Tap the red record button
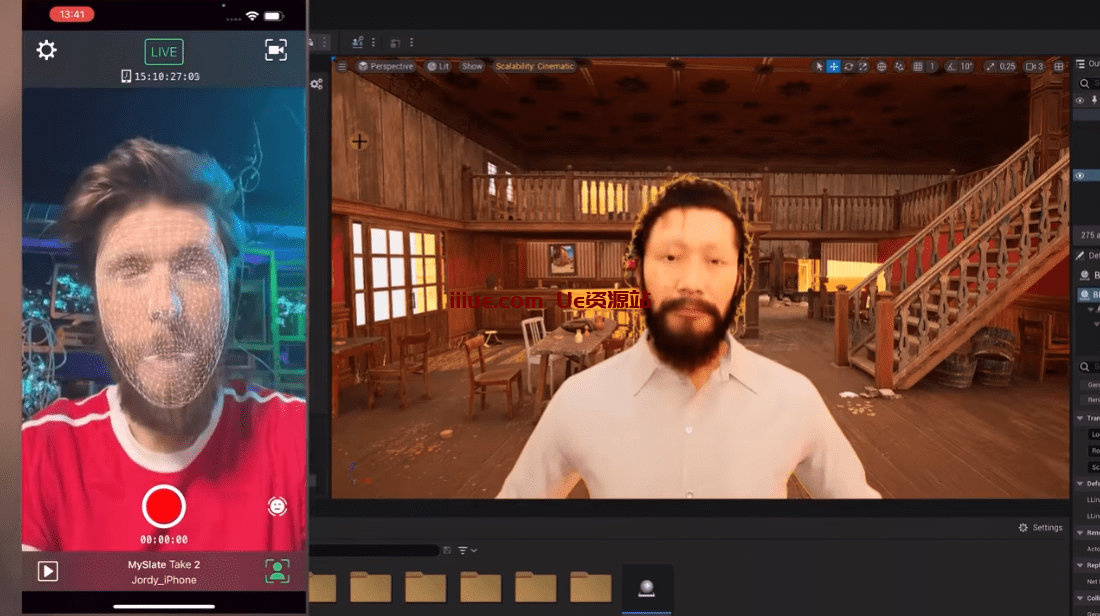Viewport: 1100px width, 616px height. click(x=164, y=506)
